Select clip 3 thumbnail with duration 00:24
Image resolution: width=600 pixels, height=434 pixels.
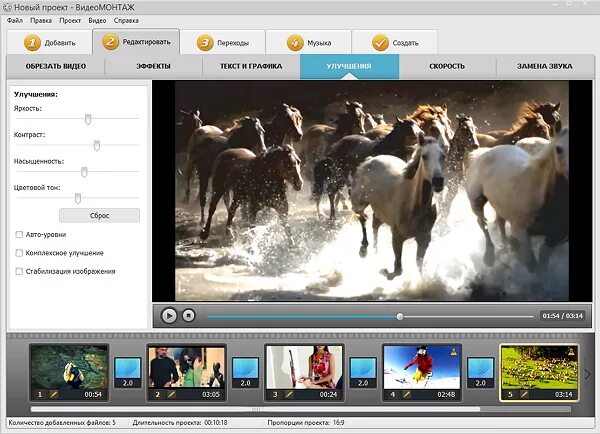tap(304, 373)
